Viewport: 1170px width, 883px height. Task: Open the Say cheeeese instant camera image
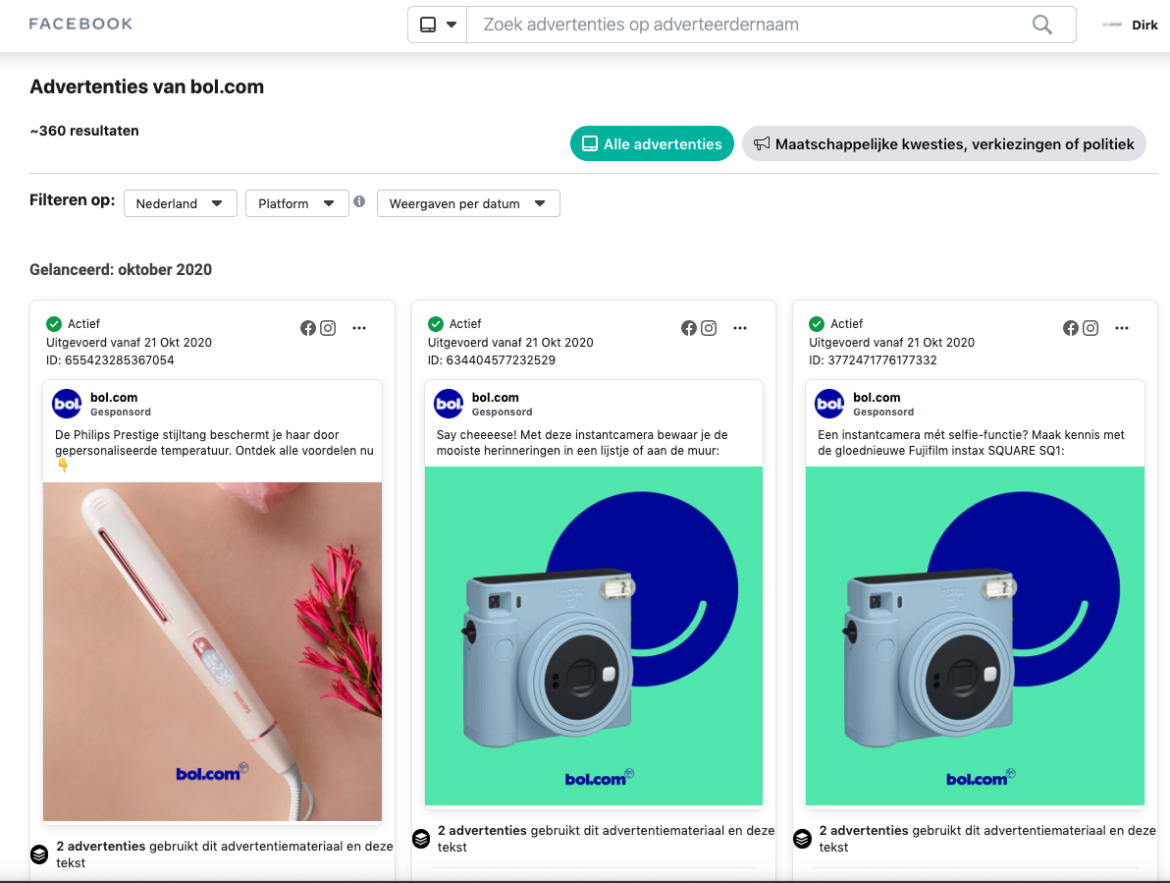[x=593, y=636]
